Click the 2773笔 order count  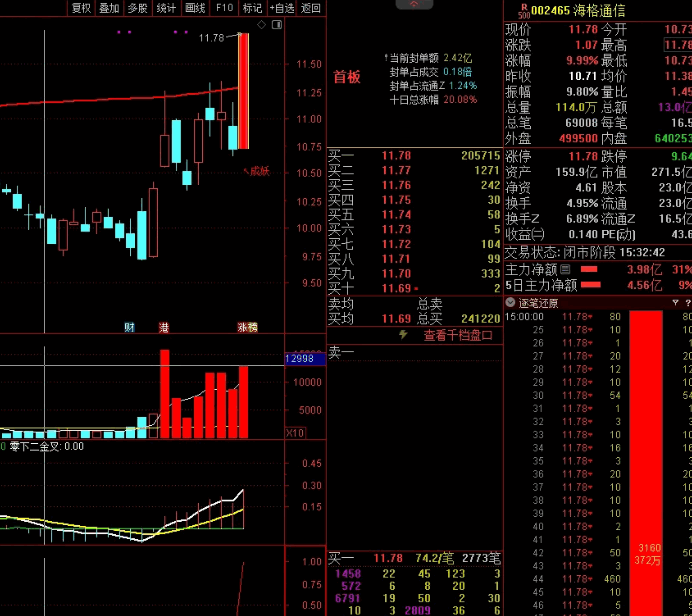(481, 558)
